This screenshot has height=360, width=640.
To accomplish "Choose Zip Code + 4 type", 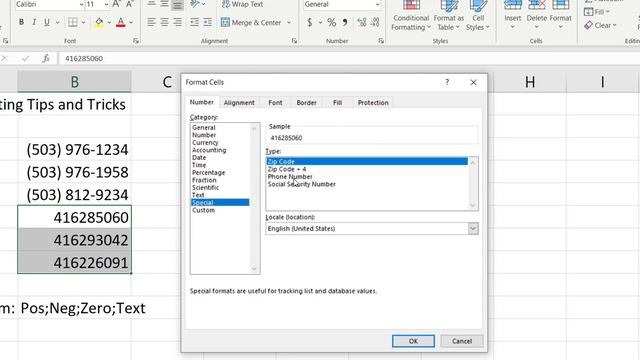I will click(x=287, y=169).
